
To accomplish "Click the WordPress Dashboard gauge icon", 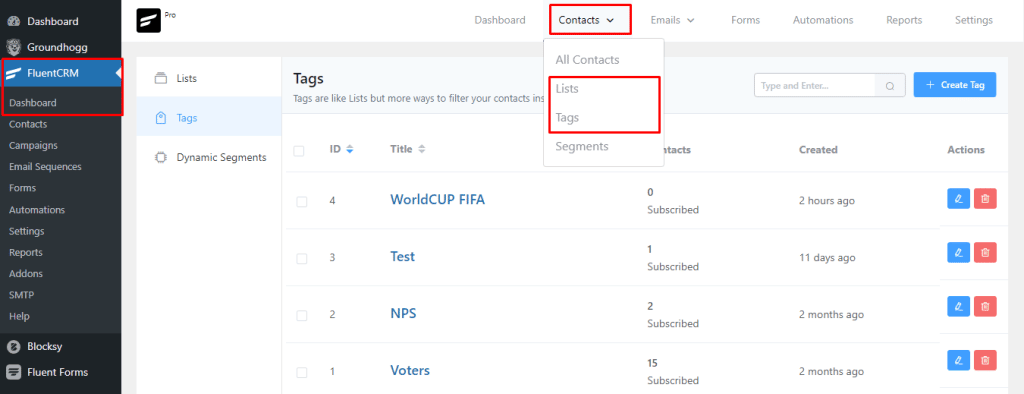I will coord(13,22).
